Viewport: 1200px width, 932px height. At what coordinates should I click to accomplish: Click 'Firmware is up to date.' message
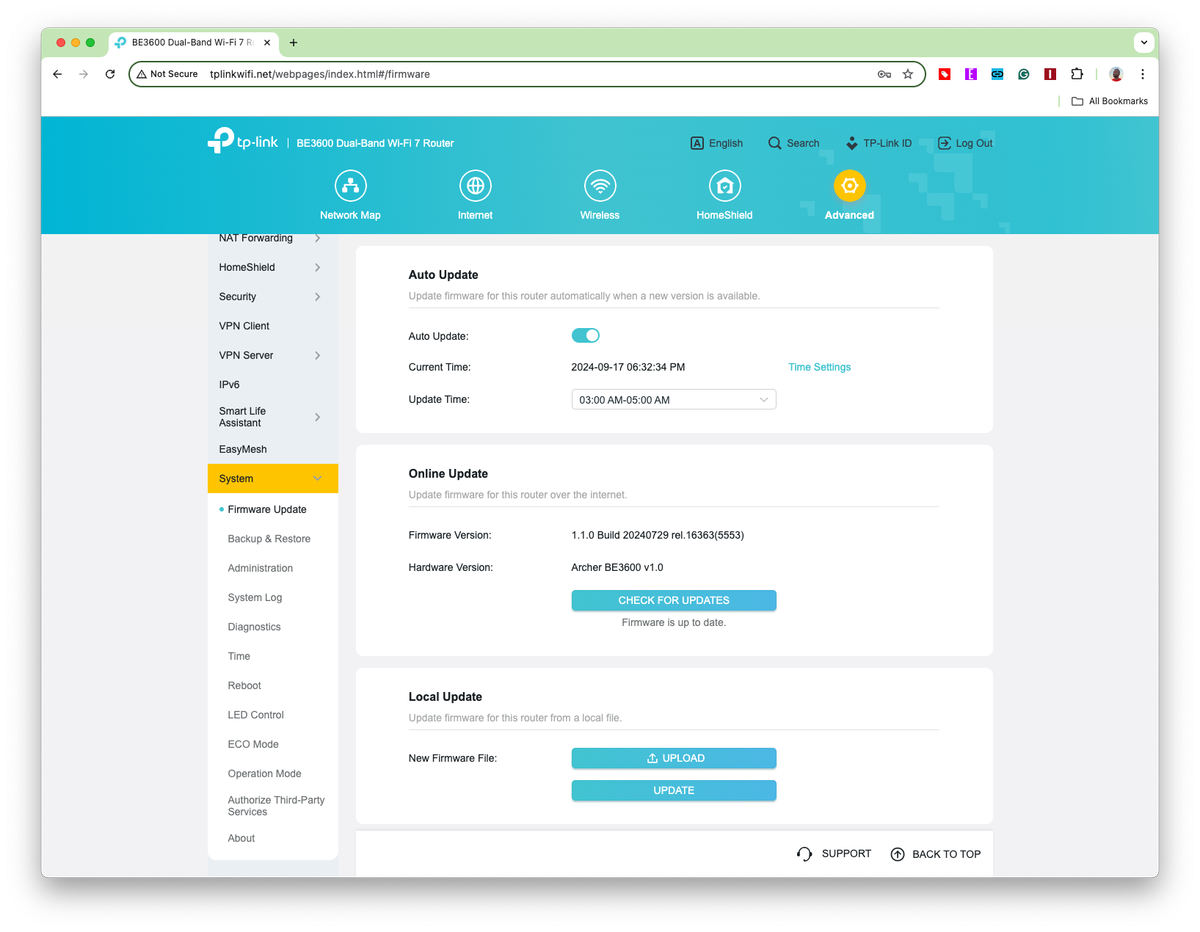click(x=673, y=622)
